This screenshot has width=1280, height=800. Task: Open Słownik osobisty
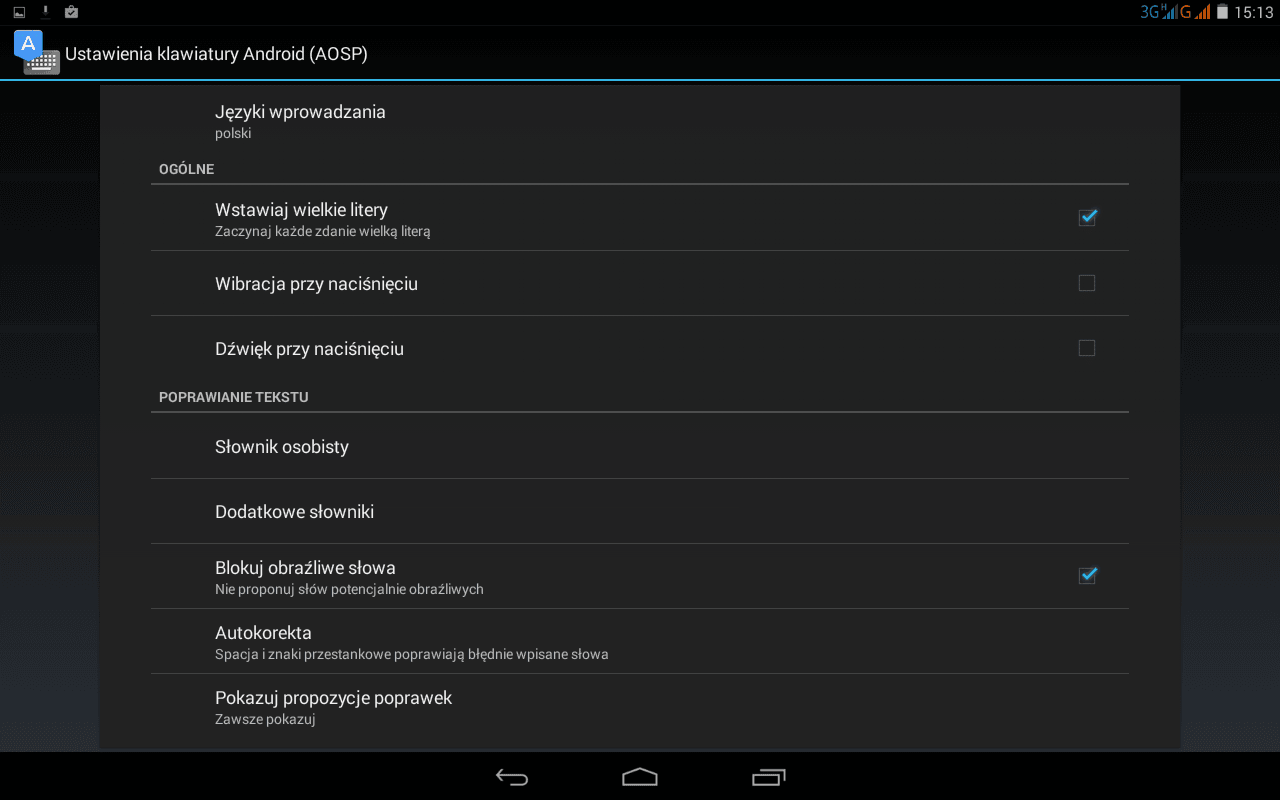coord(640,447)
